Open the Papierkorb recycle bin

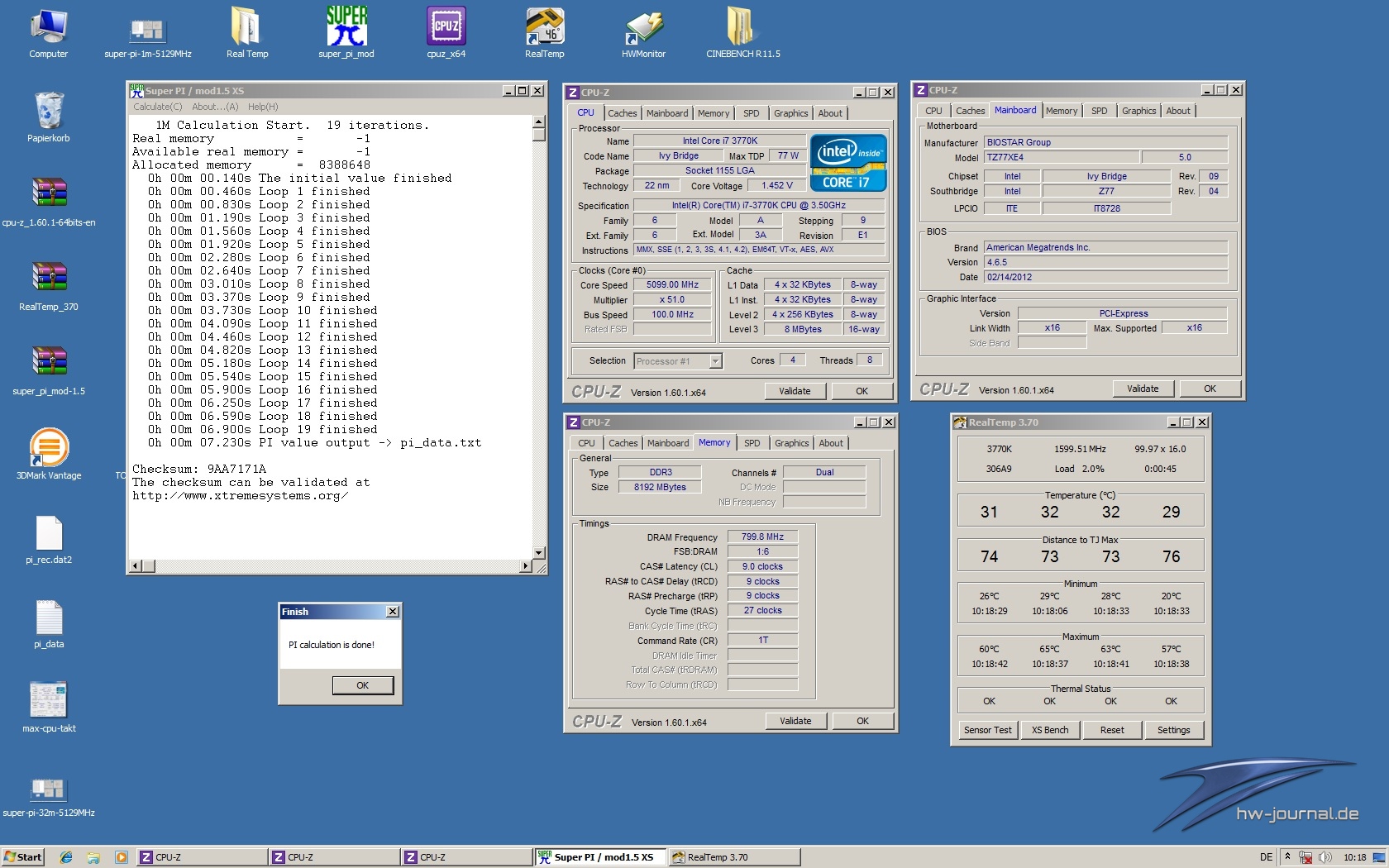tap(48, 117)
